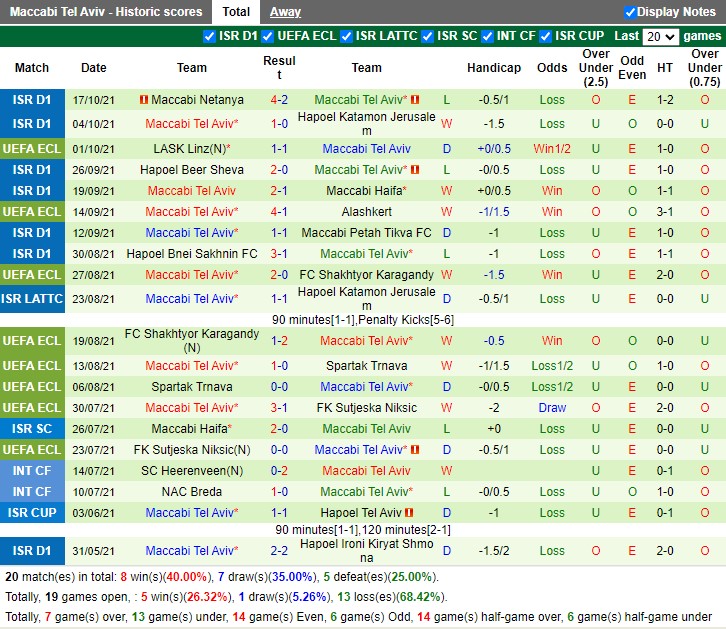Click Draw odds in 30/07/21 row
Image resolution: width=726 pixels, height=629 pixels.
pyautogui.click(x=552, y=408)
